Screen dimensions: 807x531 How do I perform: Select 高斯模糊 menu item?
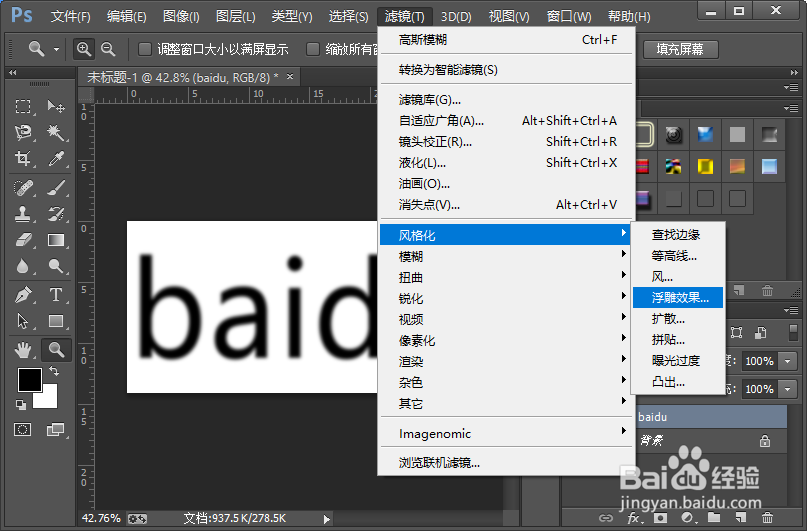[x=506, y=40]
